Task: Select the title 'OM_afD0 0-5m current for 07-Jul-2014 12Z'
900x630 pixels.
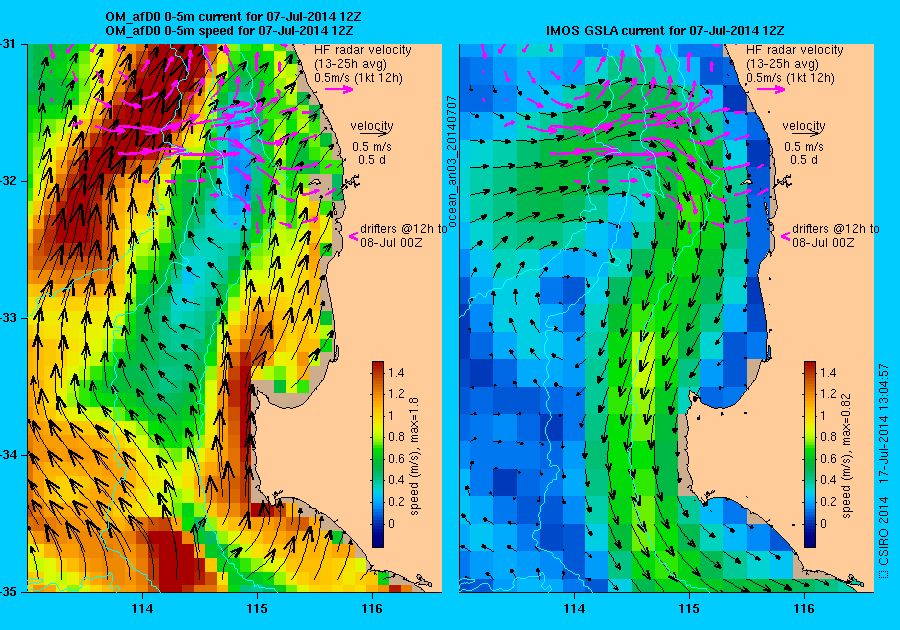Action: pos(234,17)
